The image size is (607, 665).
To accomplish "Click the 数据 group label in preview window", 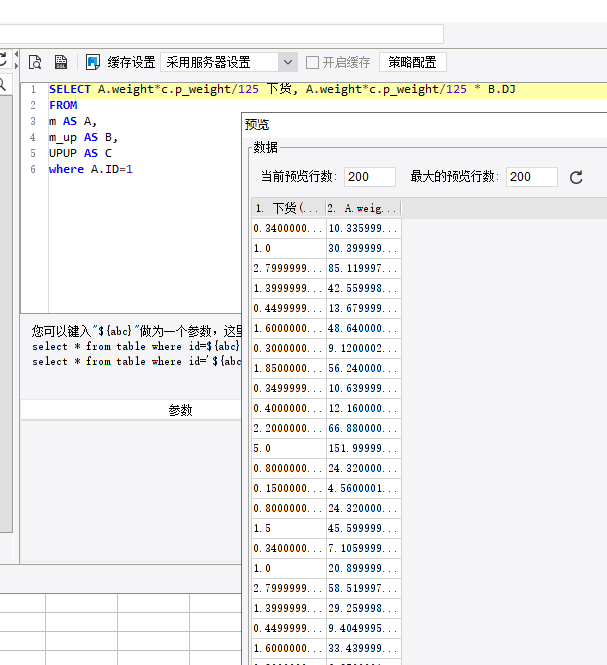I will click(x=266, y=148).
